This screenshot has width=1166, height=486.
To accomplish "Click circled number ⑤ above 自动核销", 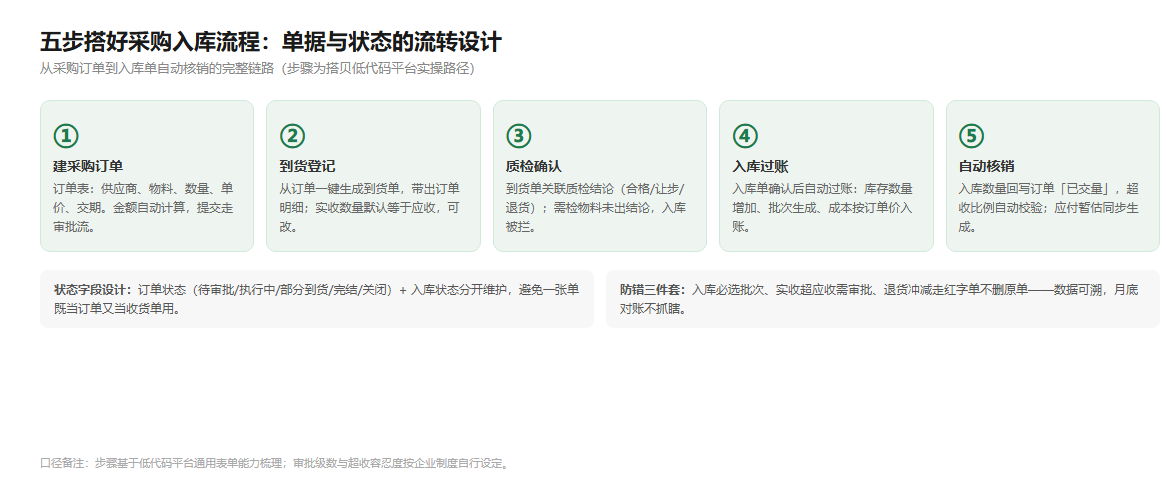I will coord(972,136).
